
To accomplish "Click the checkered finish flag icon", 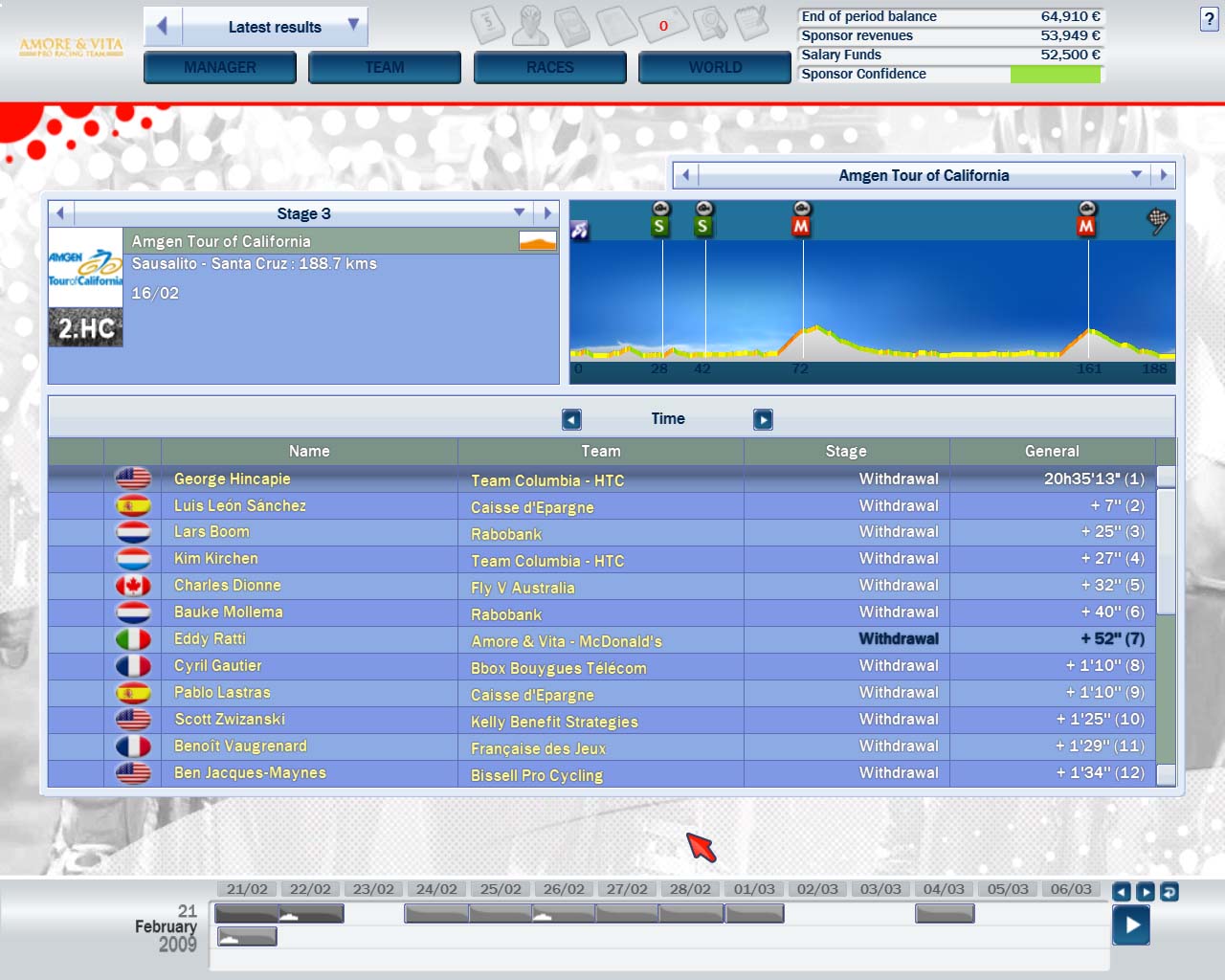I will tap(1158, 221).
